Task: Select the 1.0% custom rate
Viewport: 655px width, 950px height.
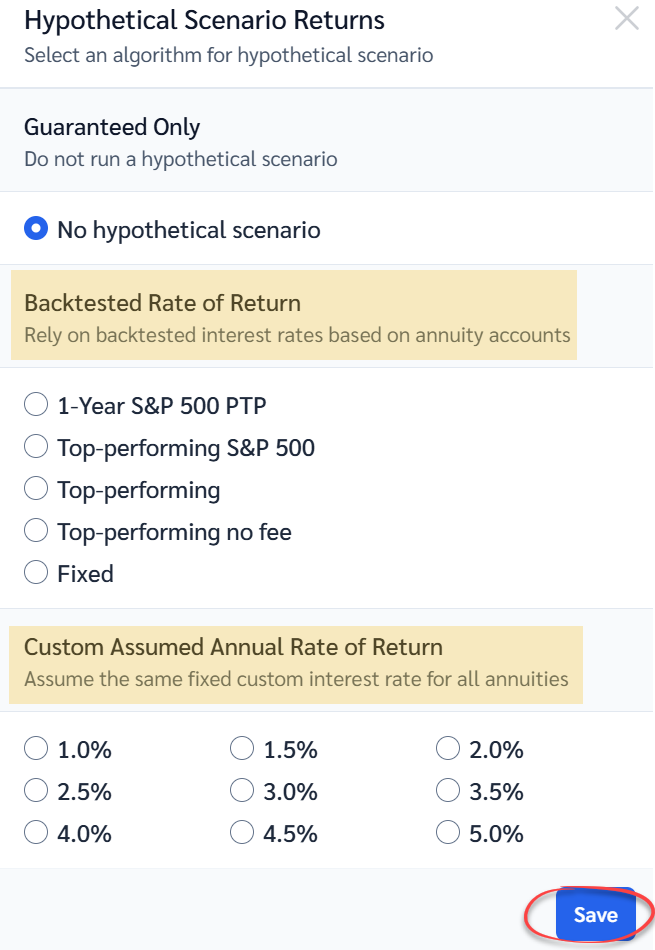Action: point(36,749)
